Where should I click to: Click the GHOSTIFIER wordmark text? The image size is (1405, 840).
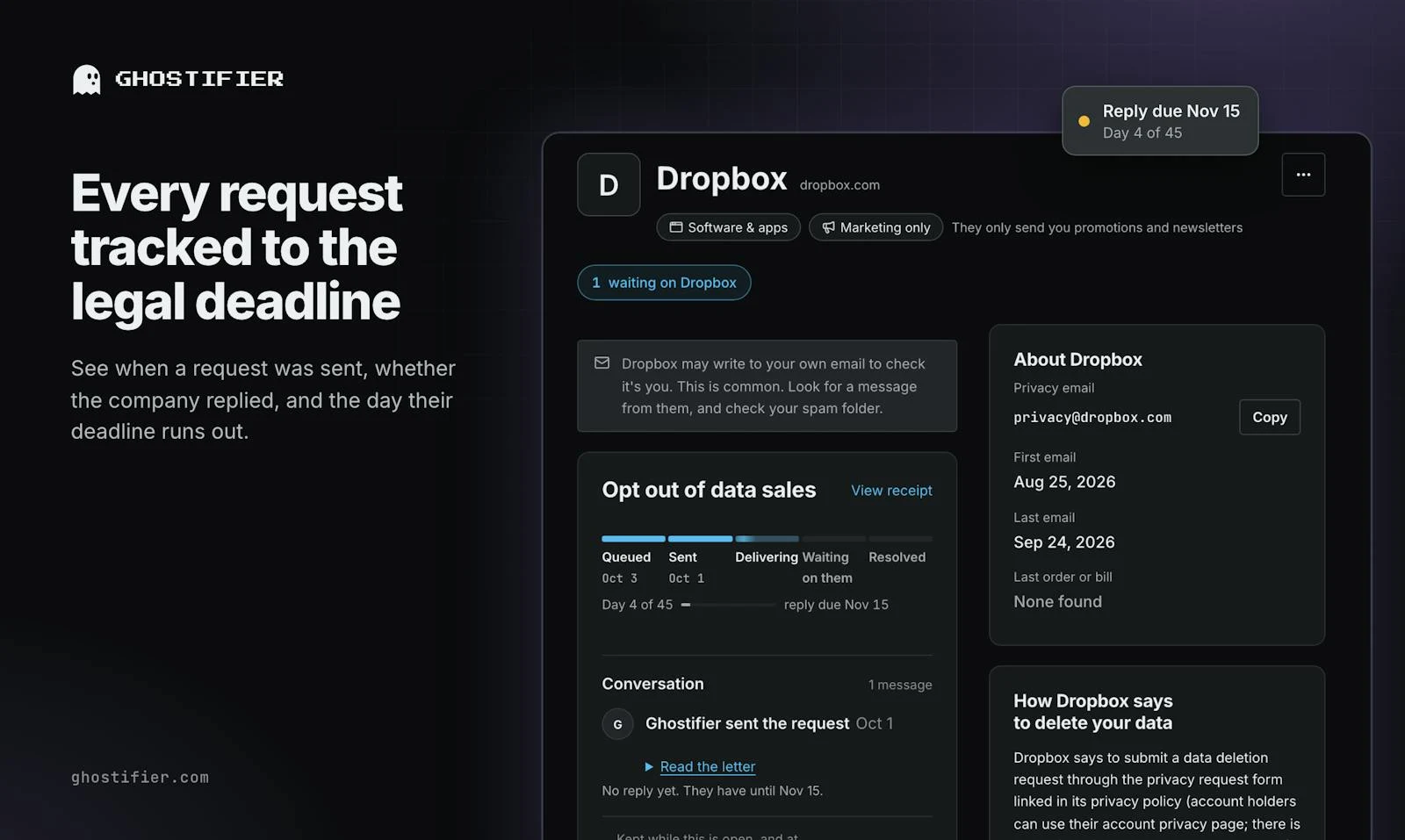(x=199, y=79)
